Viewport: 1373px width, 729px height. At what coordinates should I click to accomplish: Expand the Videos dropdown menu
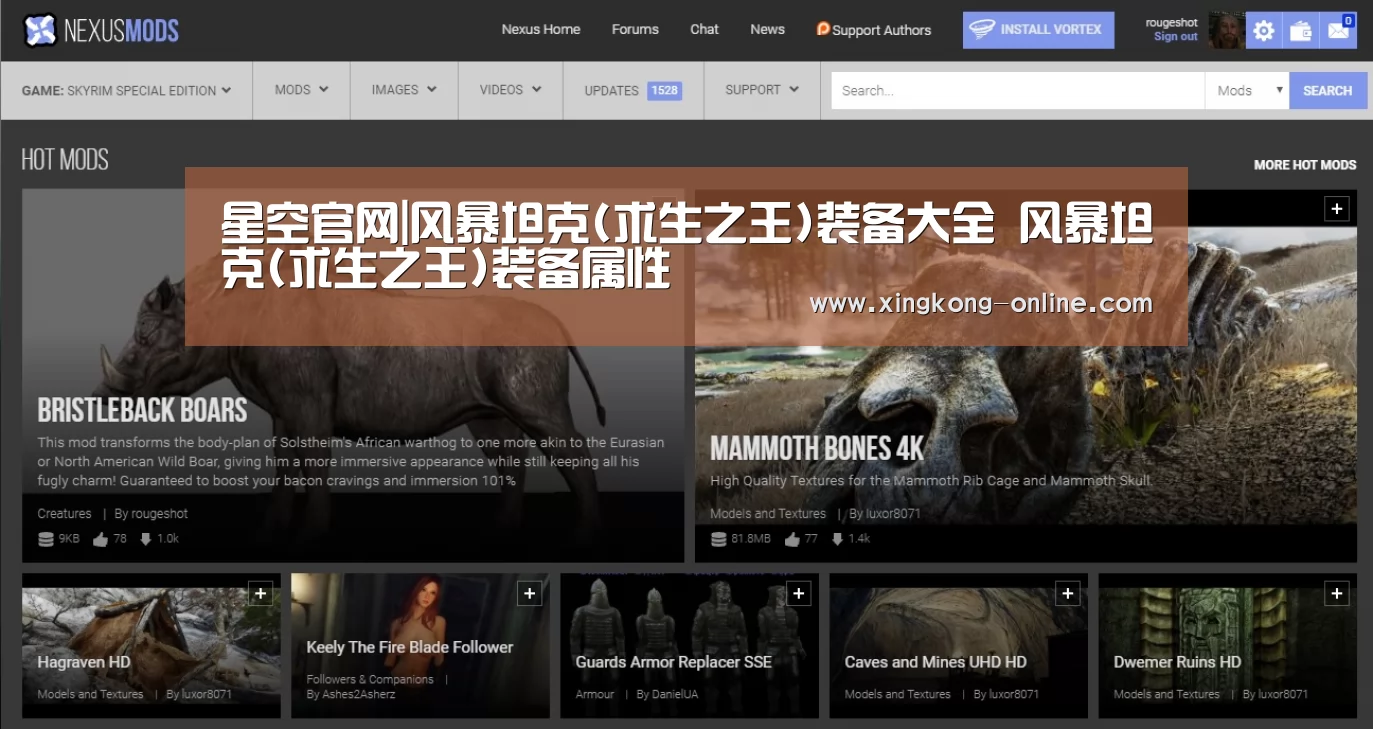(x=511, y=90)
